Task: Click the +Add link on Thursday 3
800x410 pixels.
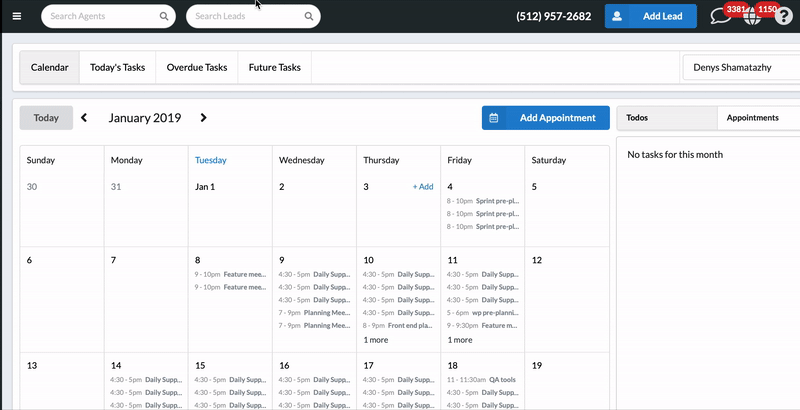Action: [423, 187]
